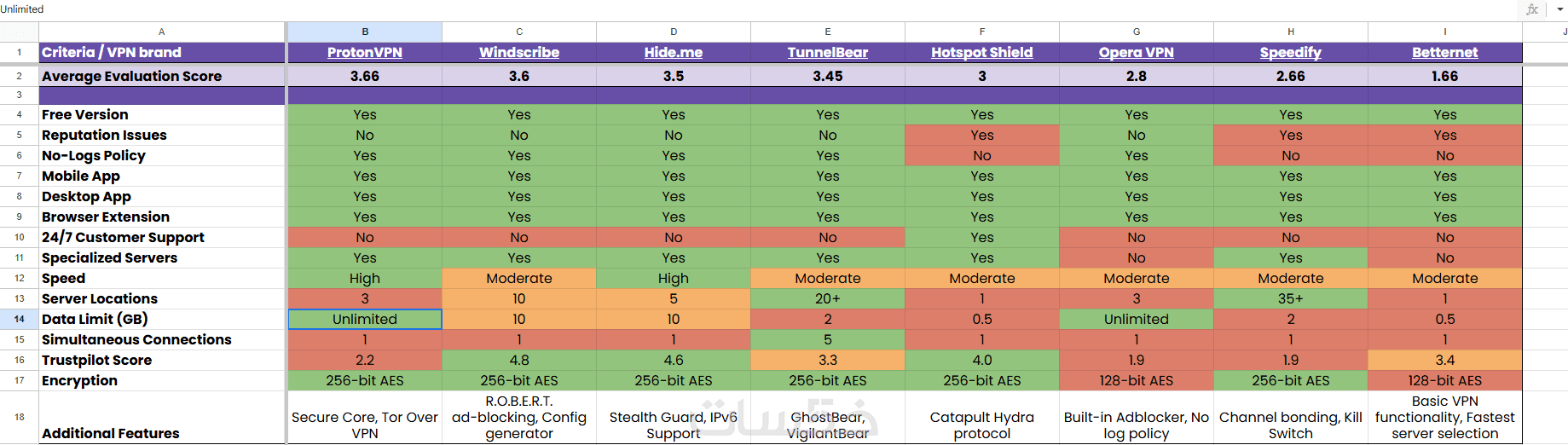Click the ProtonVPN Data Limit Unlimited cell
The image size is (1568, 445).
pyautogui.click(x=365, y=319)
